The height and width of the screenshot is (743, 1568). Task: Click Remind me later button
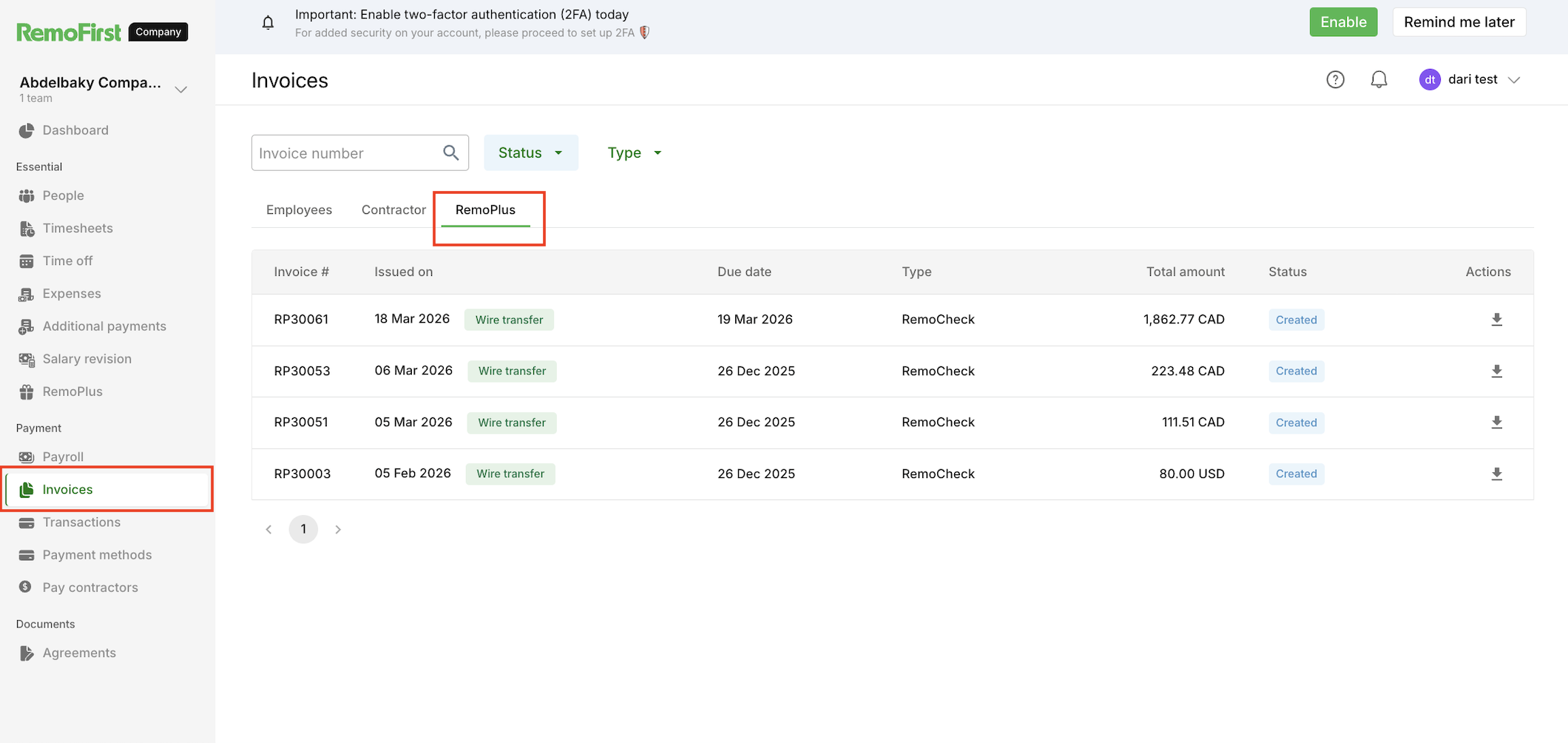tap(1459, 22)
